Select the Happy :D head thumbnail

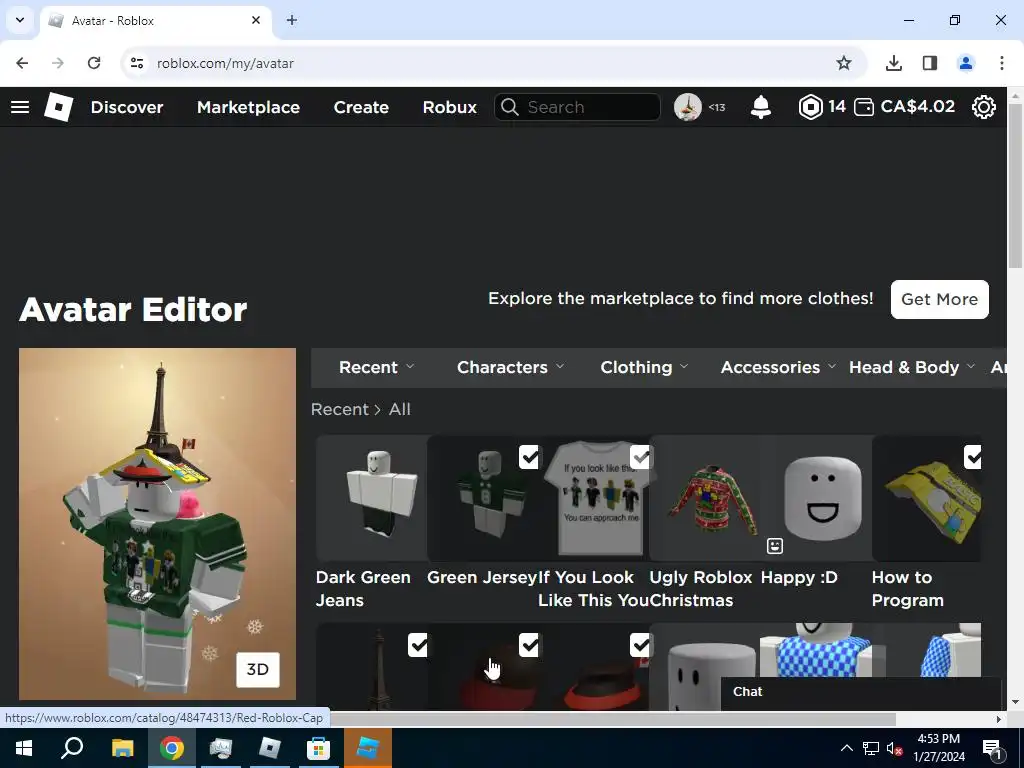(816, 498)
